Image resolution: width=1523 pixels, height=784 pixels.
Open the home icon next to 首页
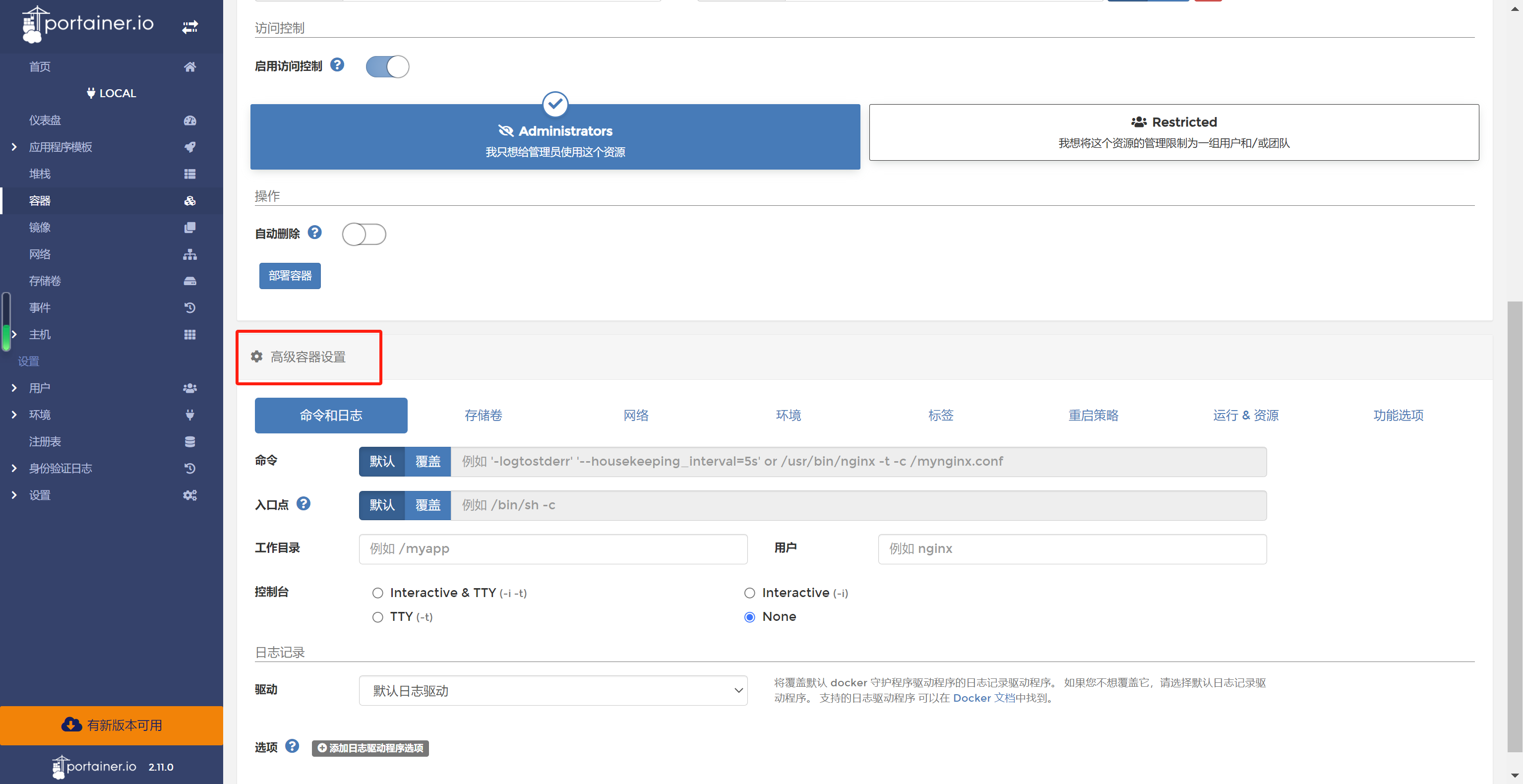point(190,67)
